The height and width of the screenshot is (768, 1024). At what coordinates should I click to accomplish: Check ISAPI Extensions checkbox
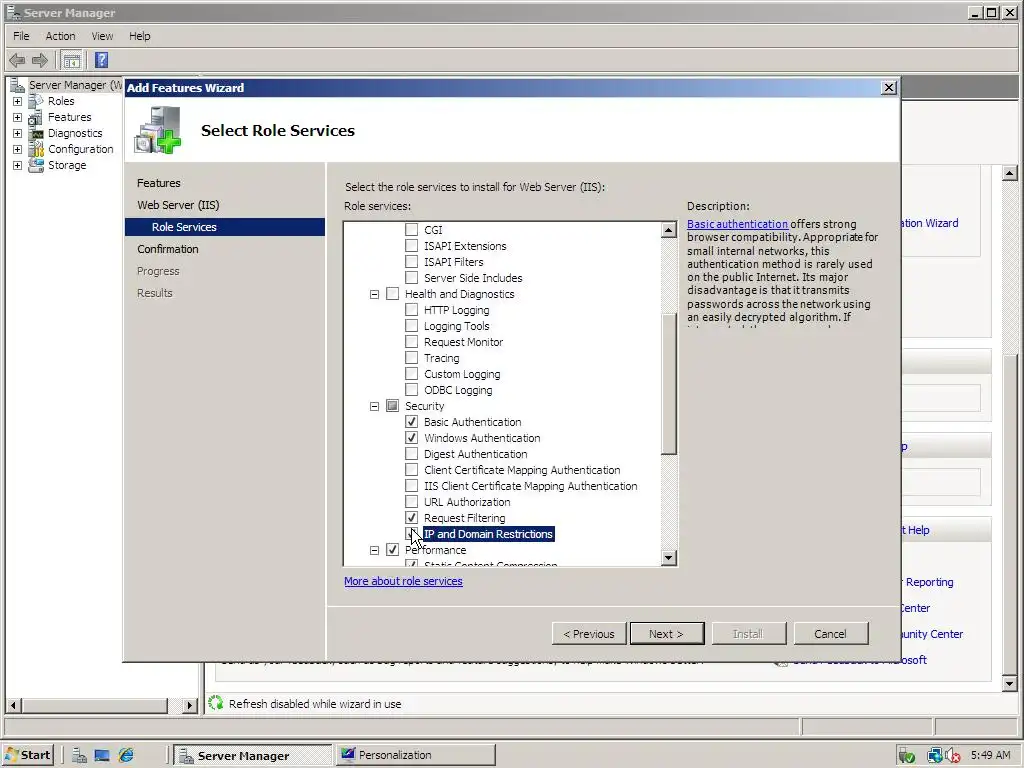tap(411, 246)
